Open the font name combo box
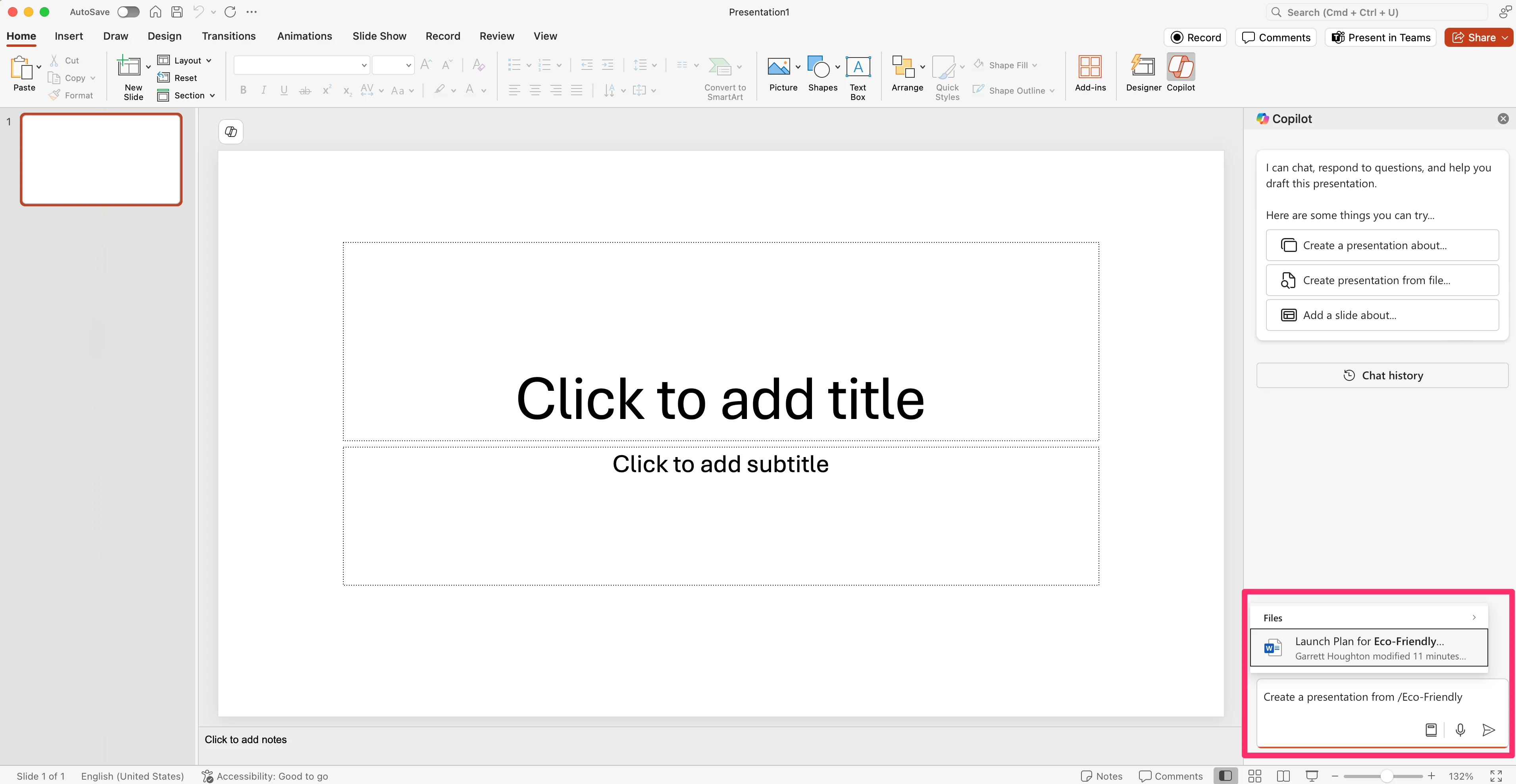1516x784 pixels. (301, 65)
